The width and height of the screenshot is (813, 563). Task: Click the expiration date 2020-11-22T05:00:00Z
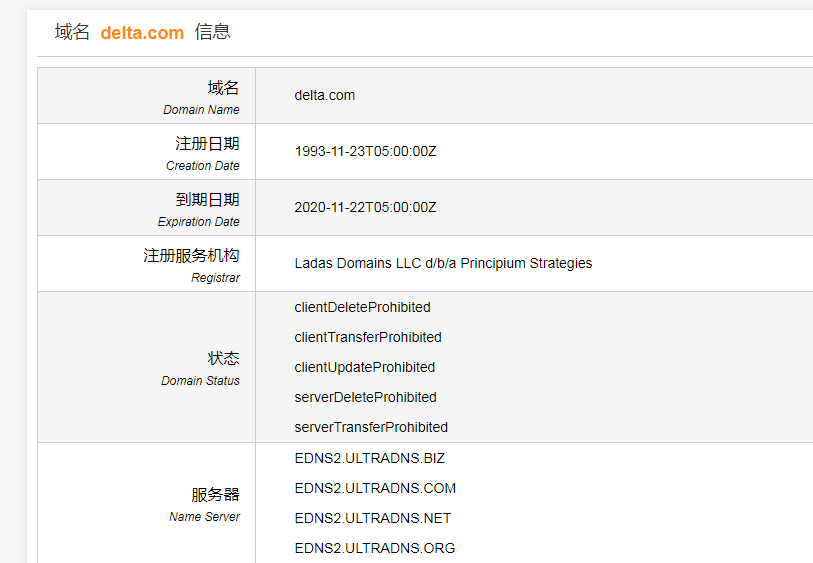[365, 208]
